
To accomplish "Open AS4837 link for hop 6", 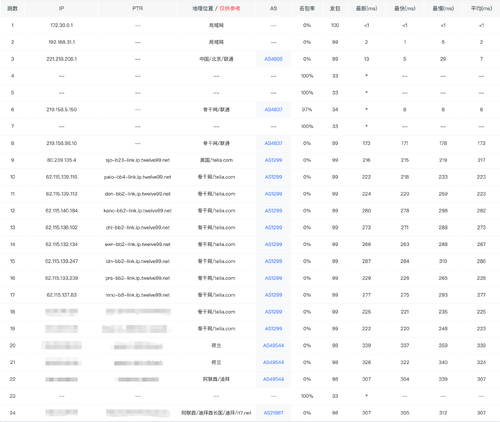I will point(273,109).
